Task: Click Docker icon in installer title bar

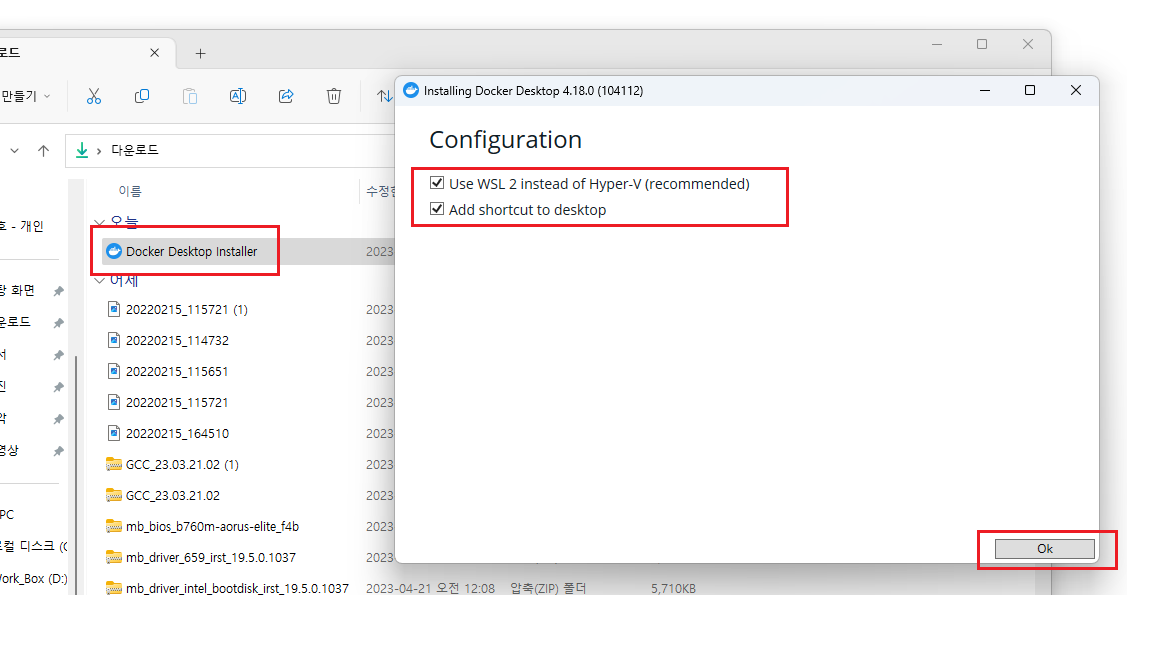Action: (x=411, y=90)
